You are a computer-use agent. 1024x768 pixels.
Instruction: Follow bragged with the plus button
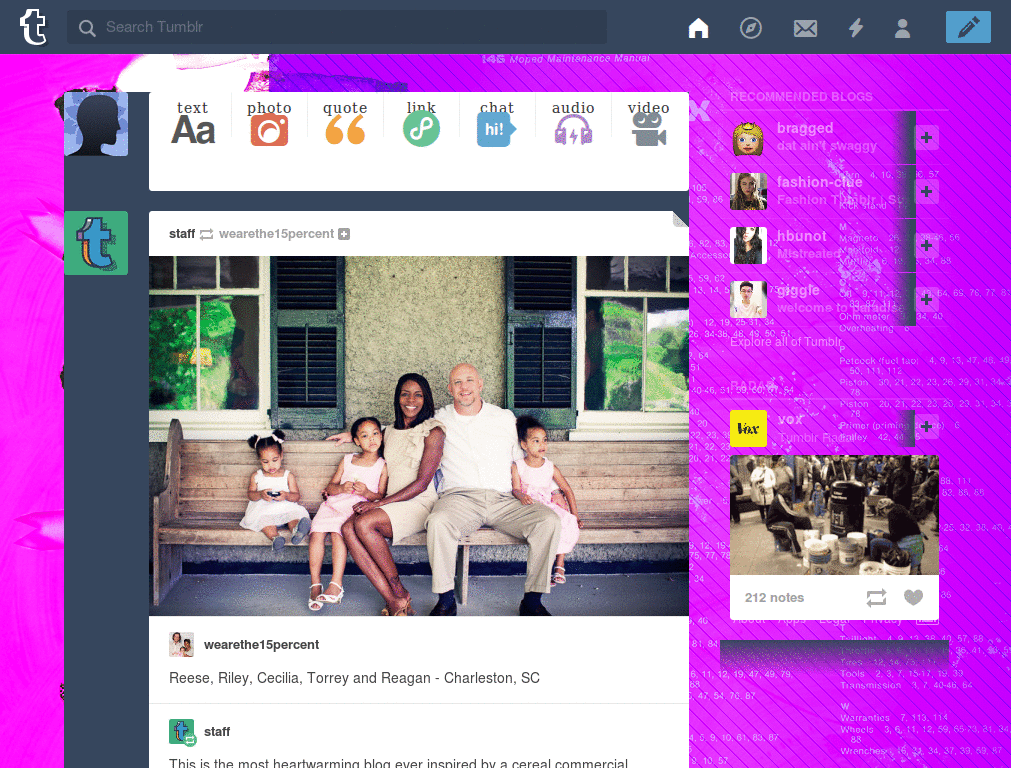(x=926, y=138)
